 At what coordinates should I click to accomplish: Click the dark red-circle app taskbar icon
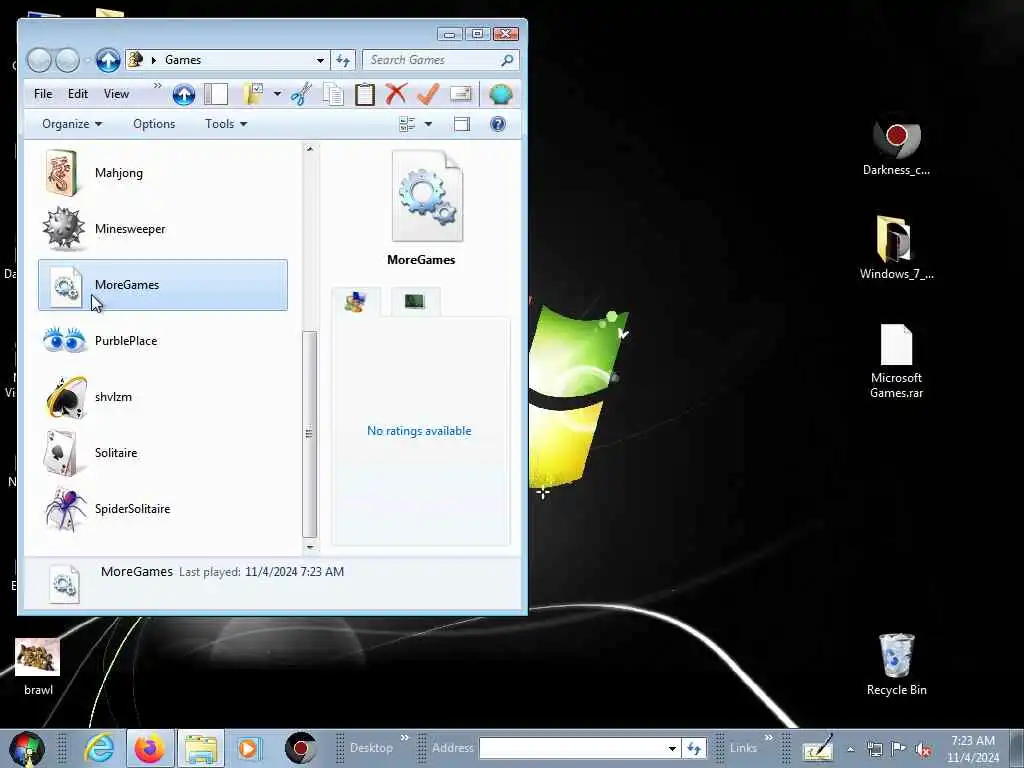(301, 748)
